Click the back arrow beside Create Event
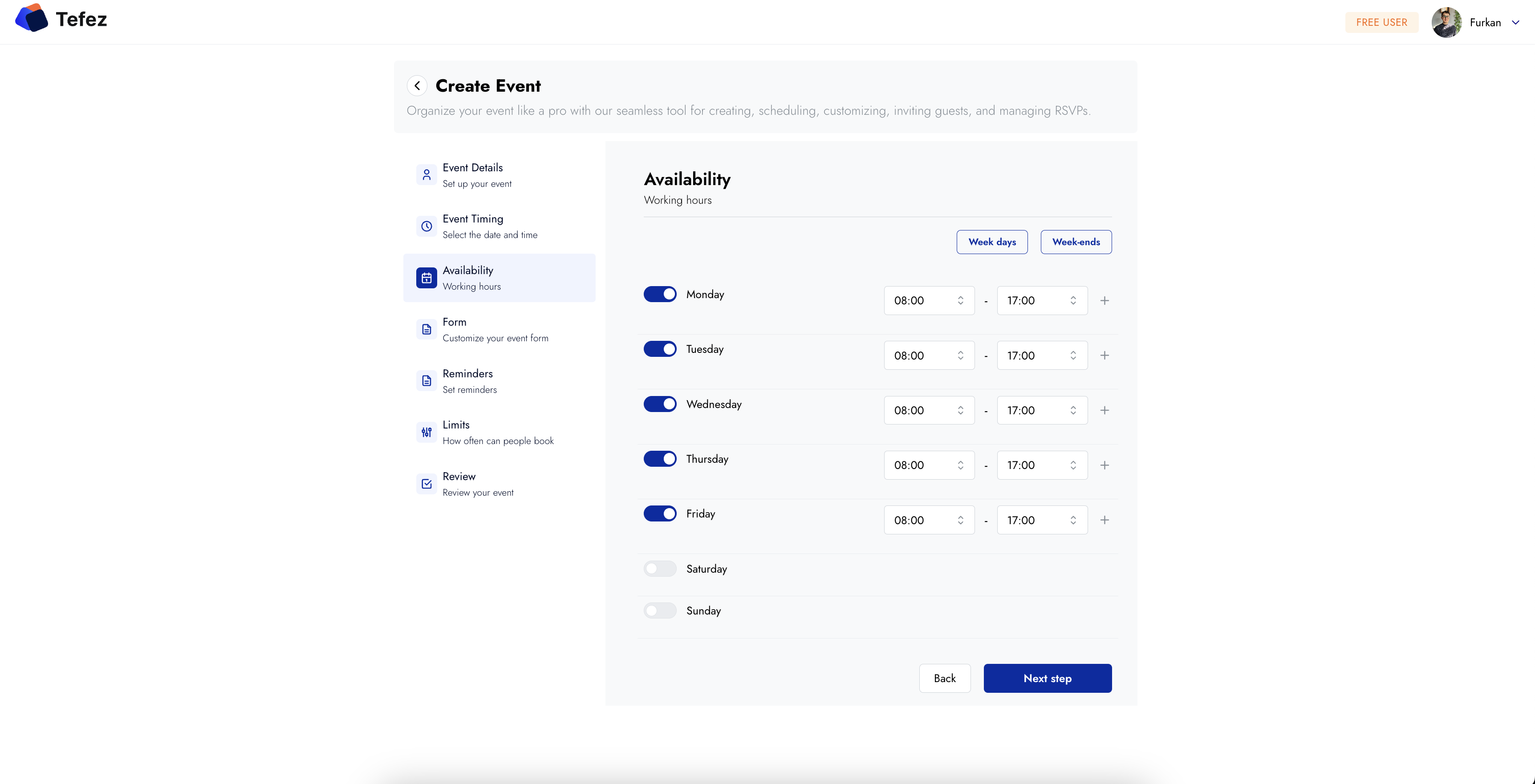 click(x=417, y=86)
